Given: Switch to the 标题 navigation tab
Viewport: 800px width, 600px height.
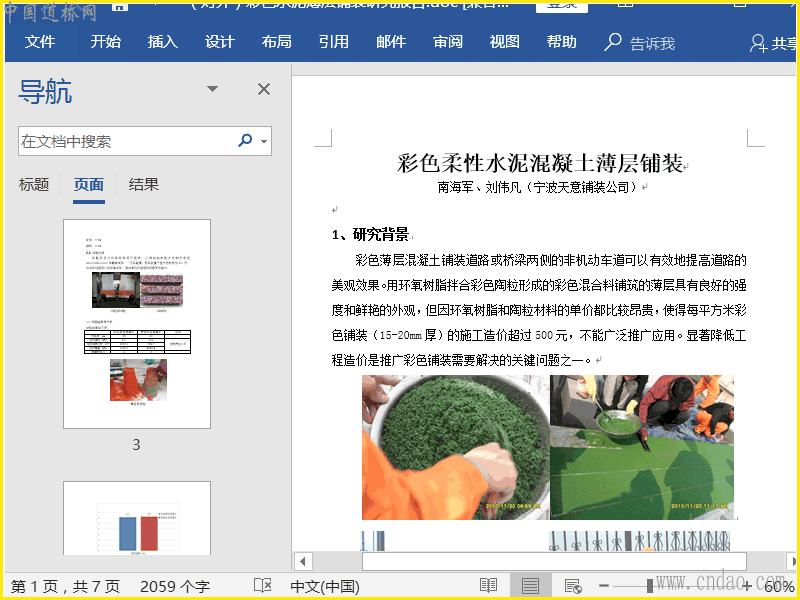Looking at the screenshot, I should point(34,185).
